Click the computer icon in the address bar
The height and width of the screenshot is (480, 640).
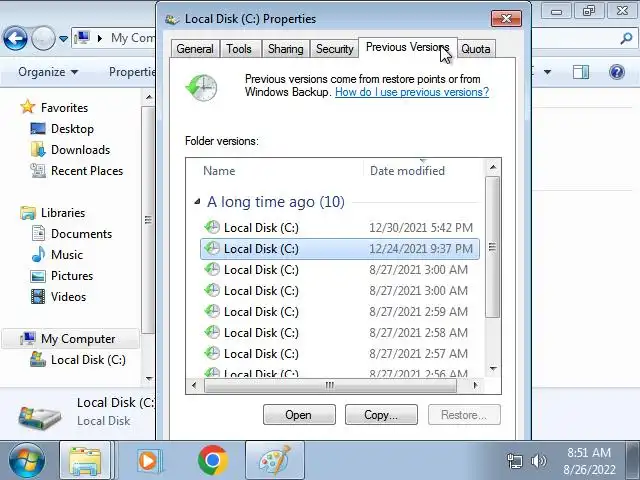coord(82,38)
